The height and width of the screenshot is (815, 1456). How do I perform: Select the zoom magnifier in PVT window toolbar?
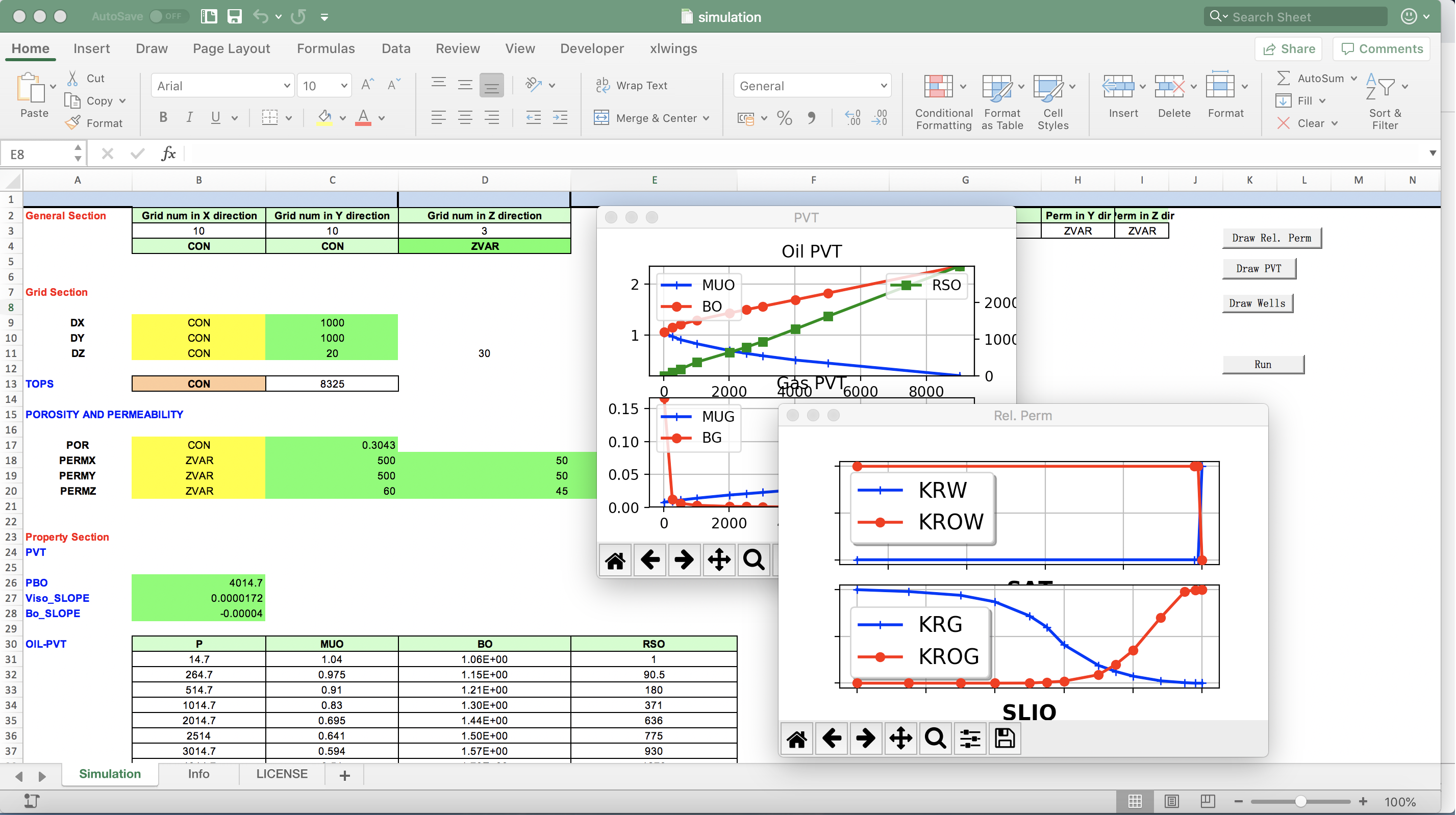pyautogui.click(x=754, y=560)
